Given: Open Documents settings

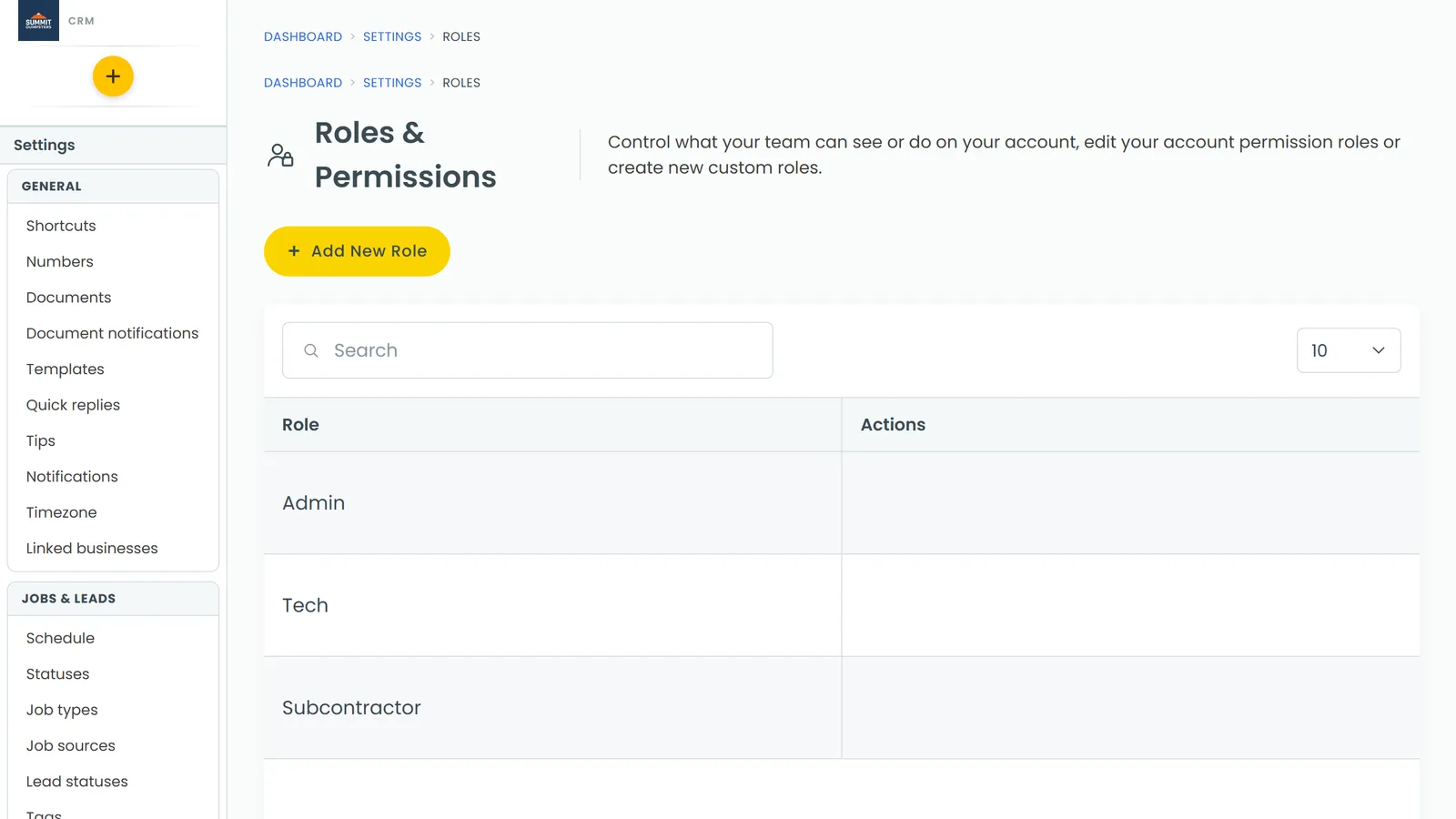Looking at the screenshot, I should point(69,298).
